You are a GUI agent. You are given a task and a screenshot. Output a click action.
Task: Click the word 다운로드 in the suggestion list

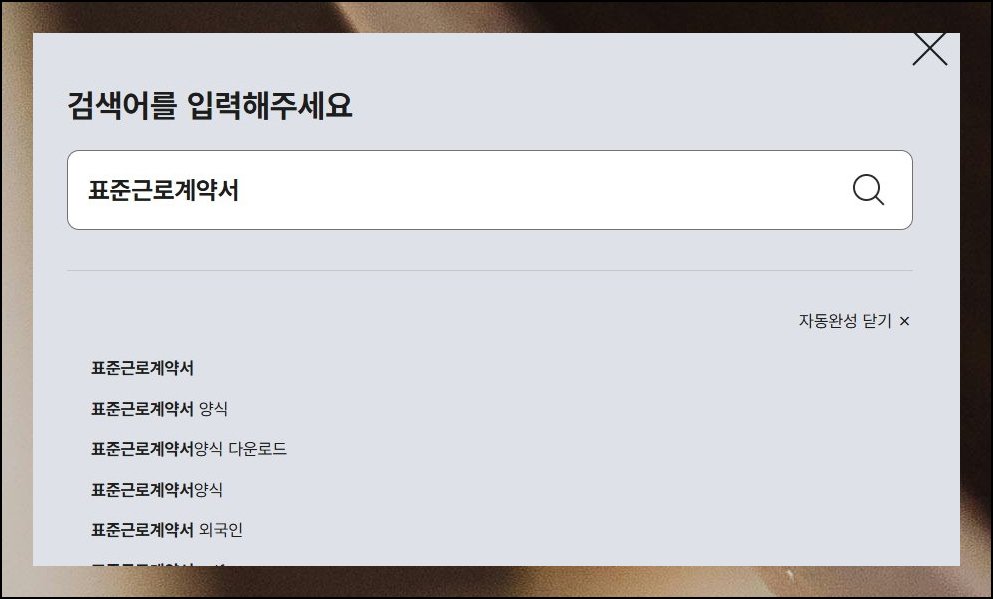258,449
